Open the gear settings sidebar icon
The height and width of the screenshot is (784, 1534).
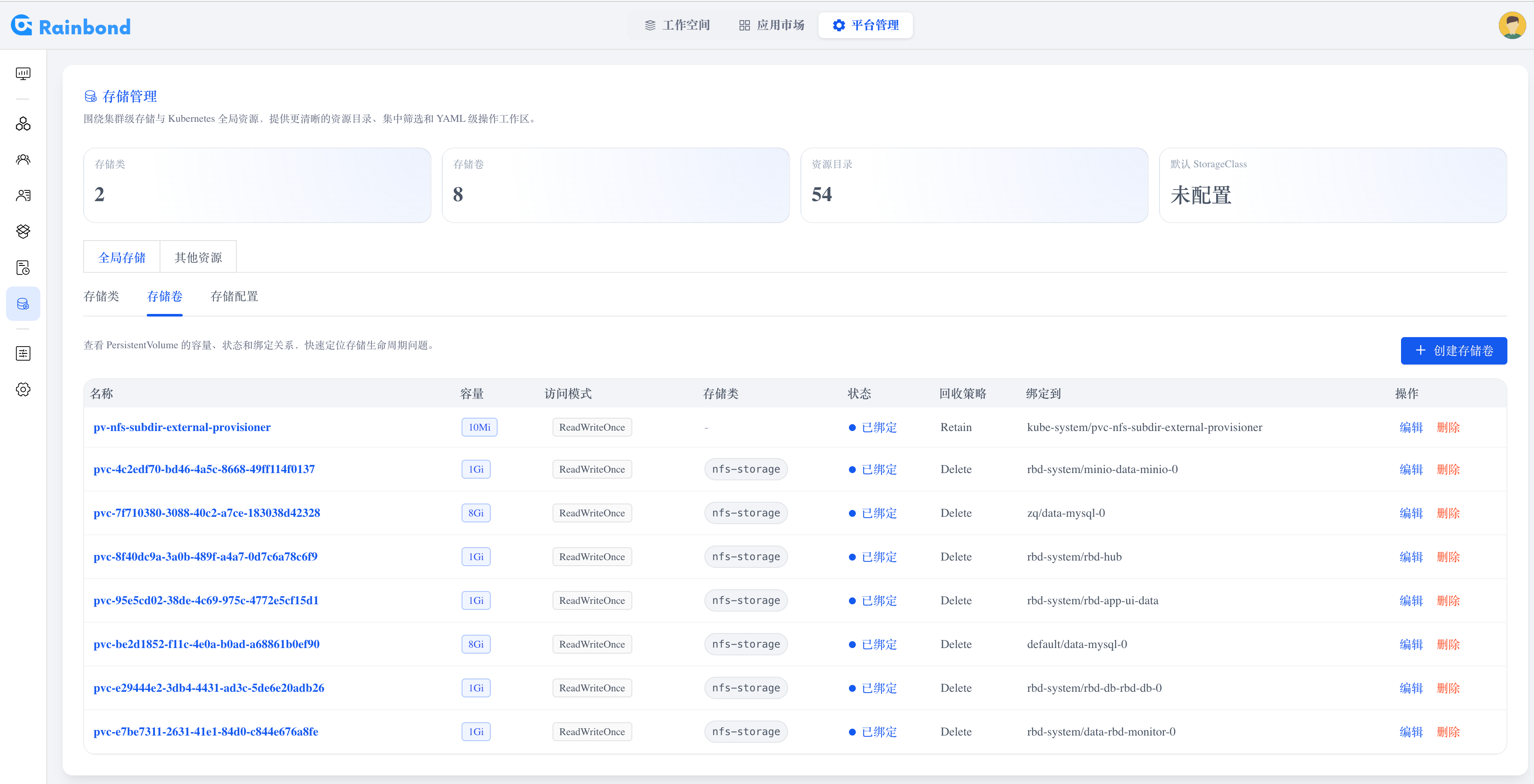click(23, 389)
